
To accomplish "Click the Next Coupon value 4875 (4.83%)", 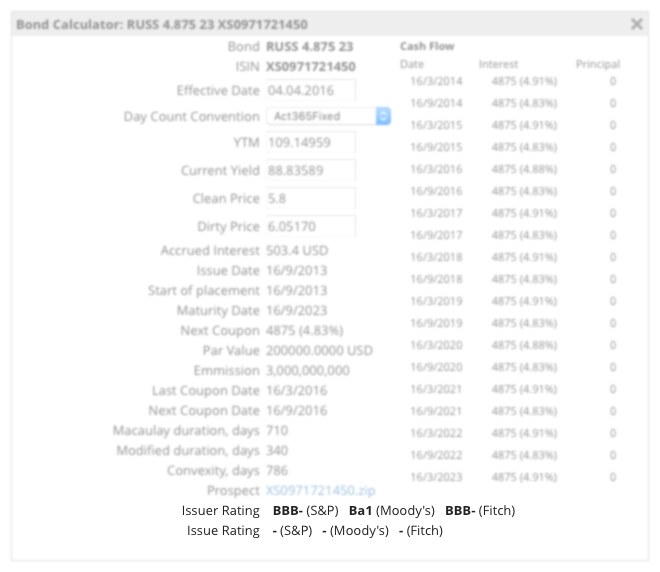I will pos(305,330).
